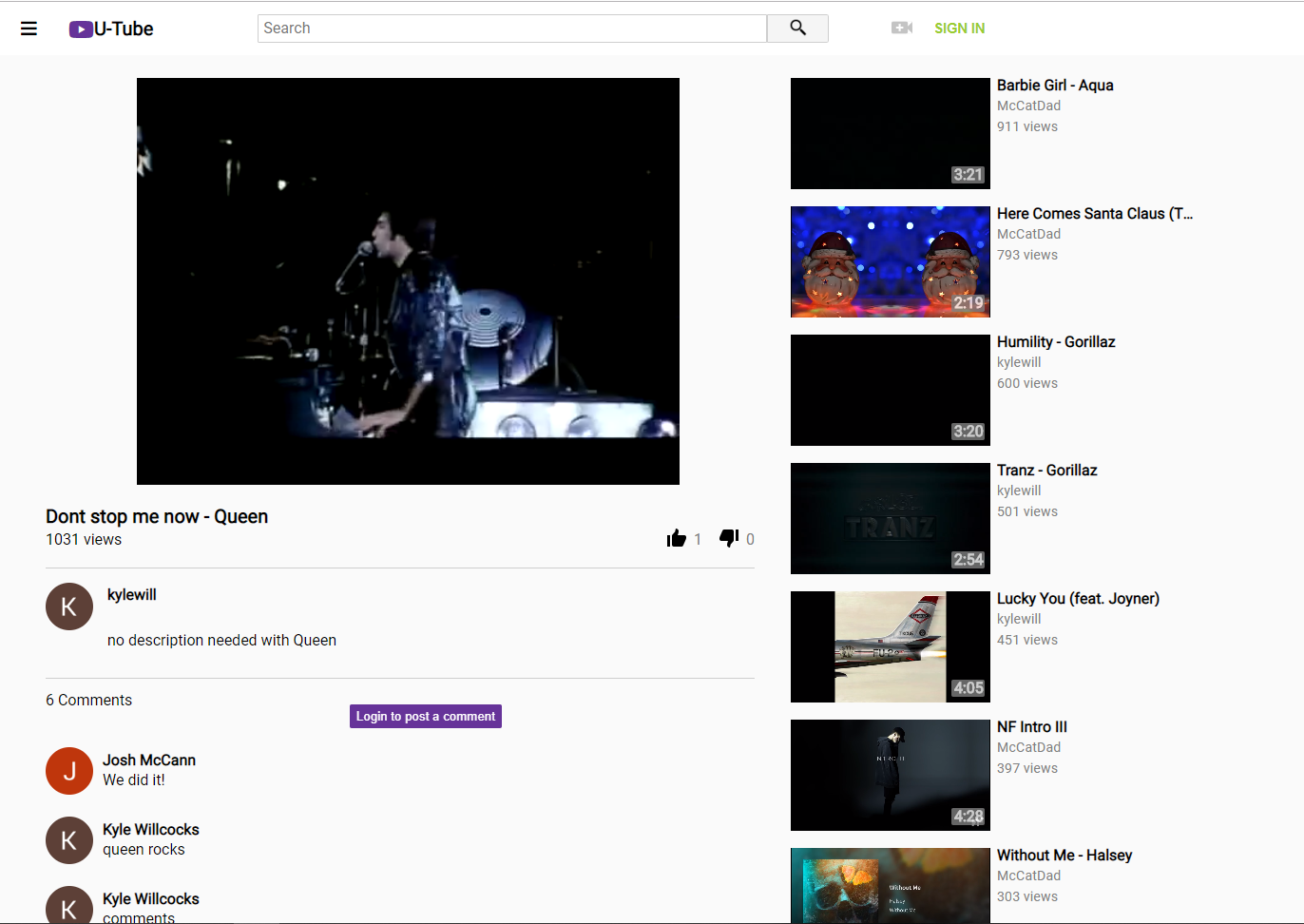Image resolution: width=1304 pixels, height=924 pixels.
Task: Click Login to post a comment button
Action: pyautogui.click(x=426, y=717)
